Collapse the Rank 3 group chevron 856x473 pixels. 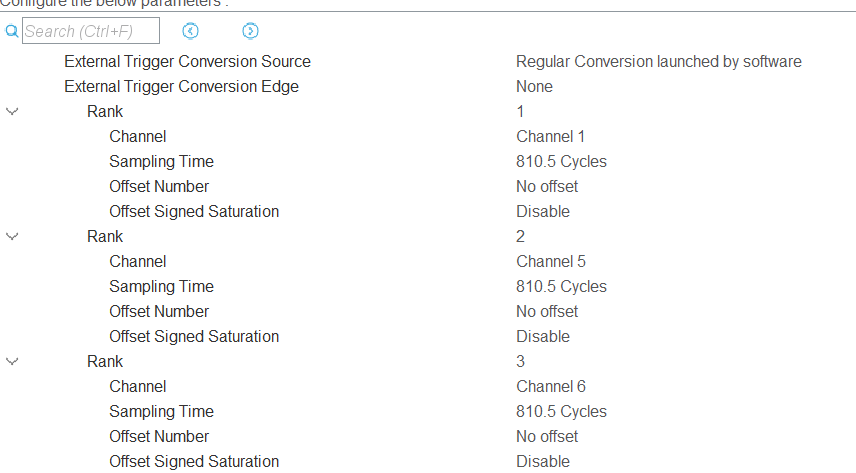coord(12,361)
